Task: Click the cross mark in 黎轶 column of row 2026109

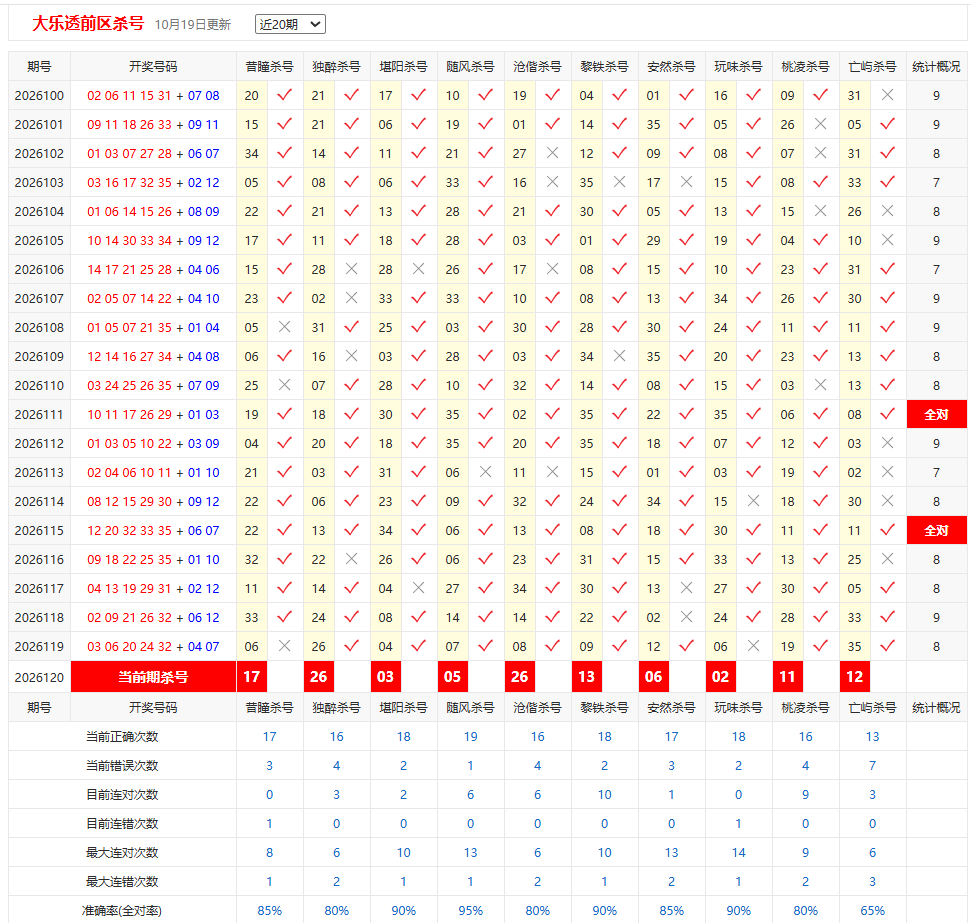Action: 619,356
